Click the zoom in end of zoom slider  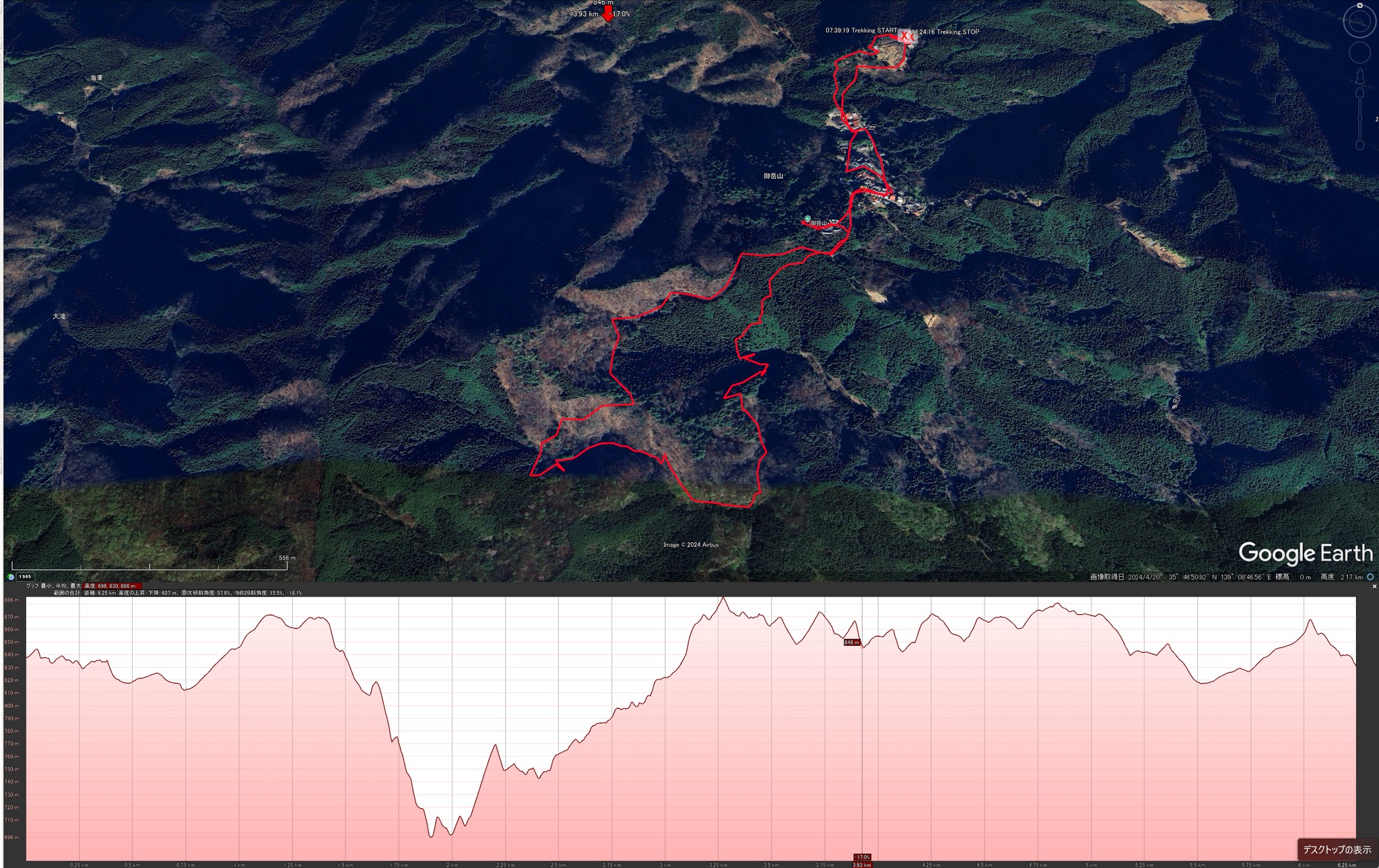point(1359,92)
